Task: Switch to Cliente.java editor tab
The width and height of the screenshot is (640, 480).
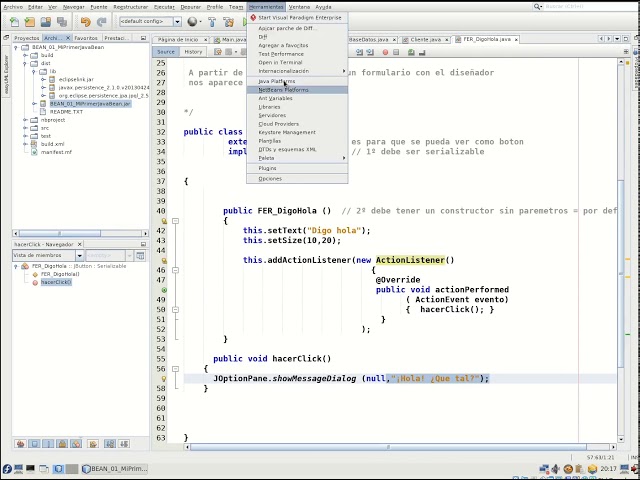Action: coord(425,40)
